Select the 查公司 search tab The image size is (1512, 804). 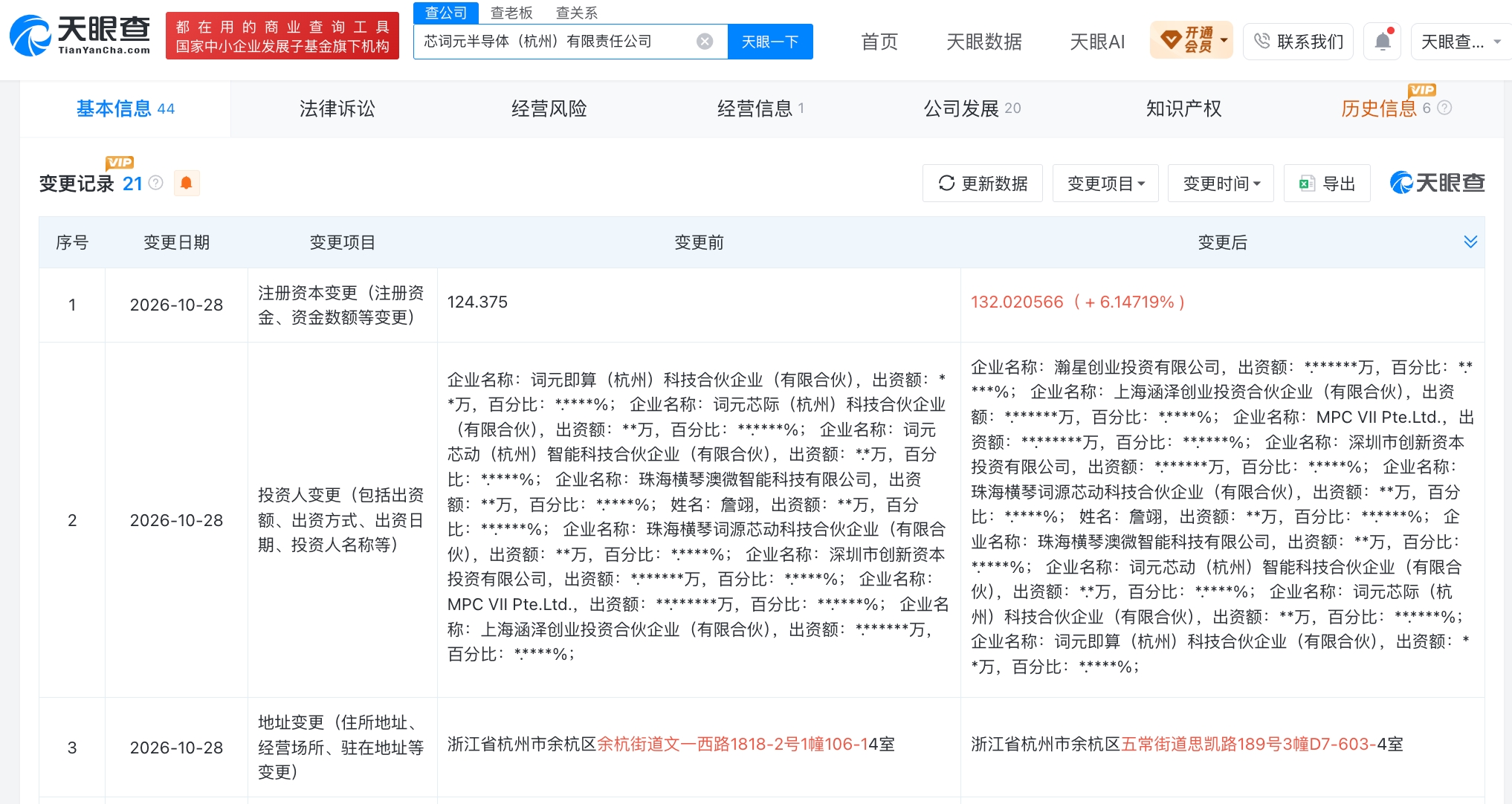point(446,13)
